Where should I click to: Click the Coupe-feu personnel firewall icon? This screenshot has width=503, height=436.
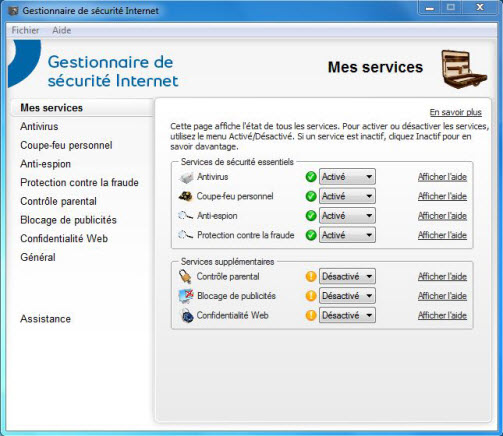click(x=186, y=196)
